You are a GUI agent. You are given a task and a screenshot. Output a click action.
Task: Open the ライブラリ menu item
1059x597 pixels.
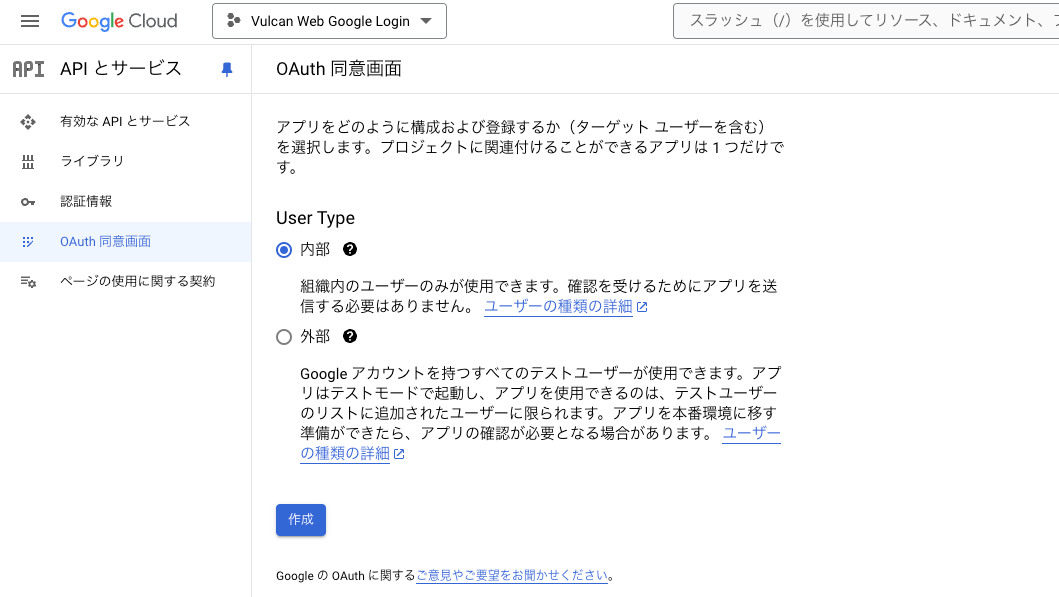[125, 161]
